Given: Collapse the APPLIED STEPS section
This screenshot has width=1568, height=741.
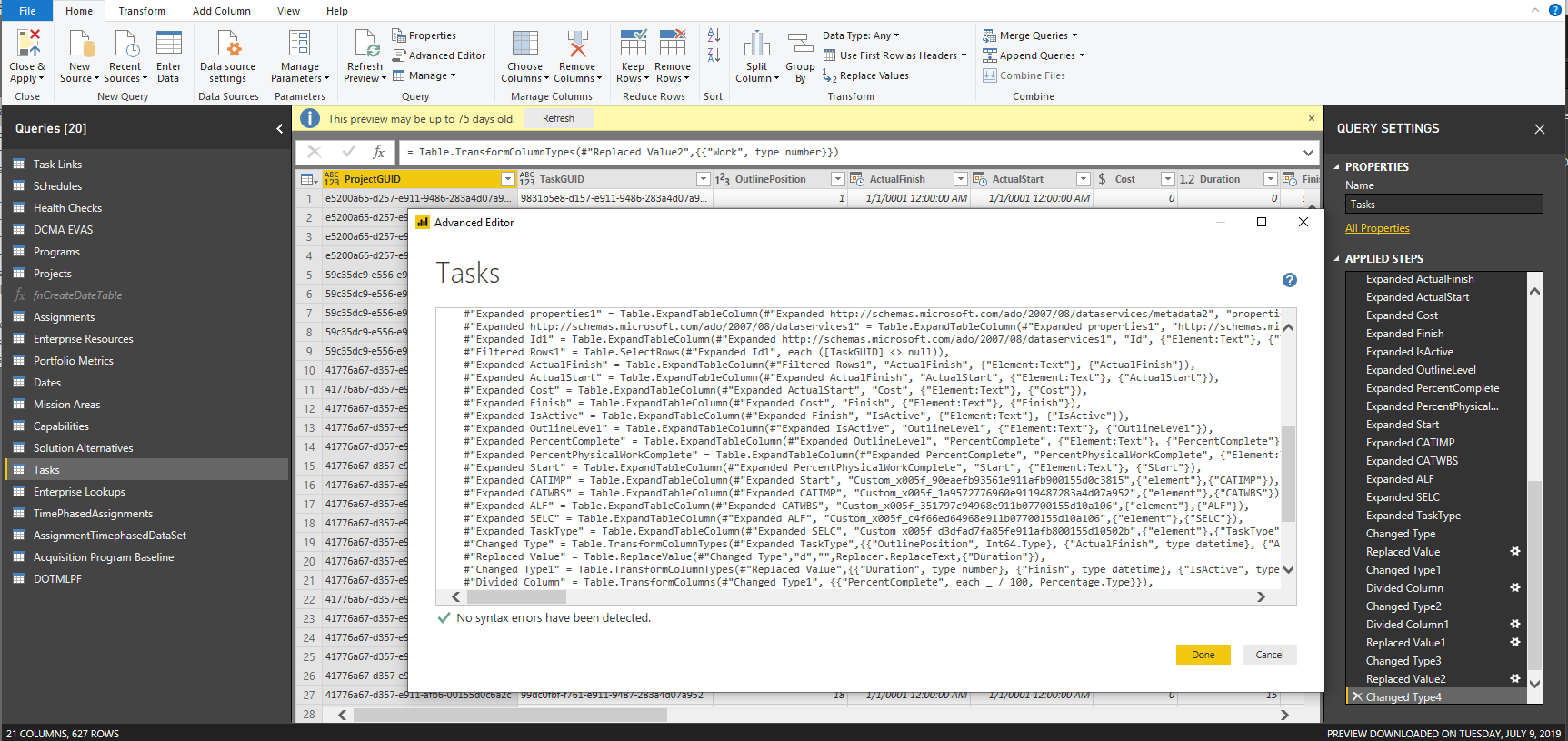Looking at the screenshot, I should pos(1337,259).
